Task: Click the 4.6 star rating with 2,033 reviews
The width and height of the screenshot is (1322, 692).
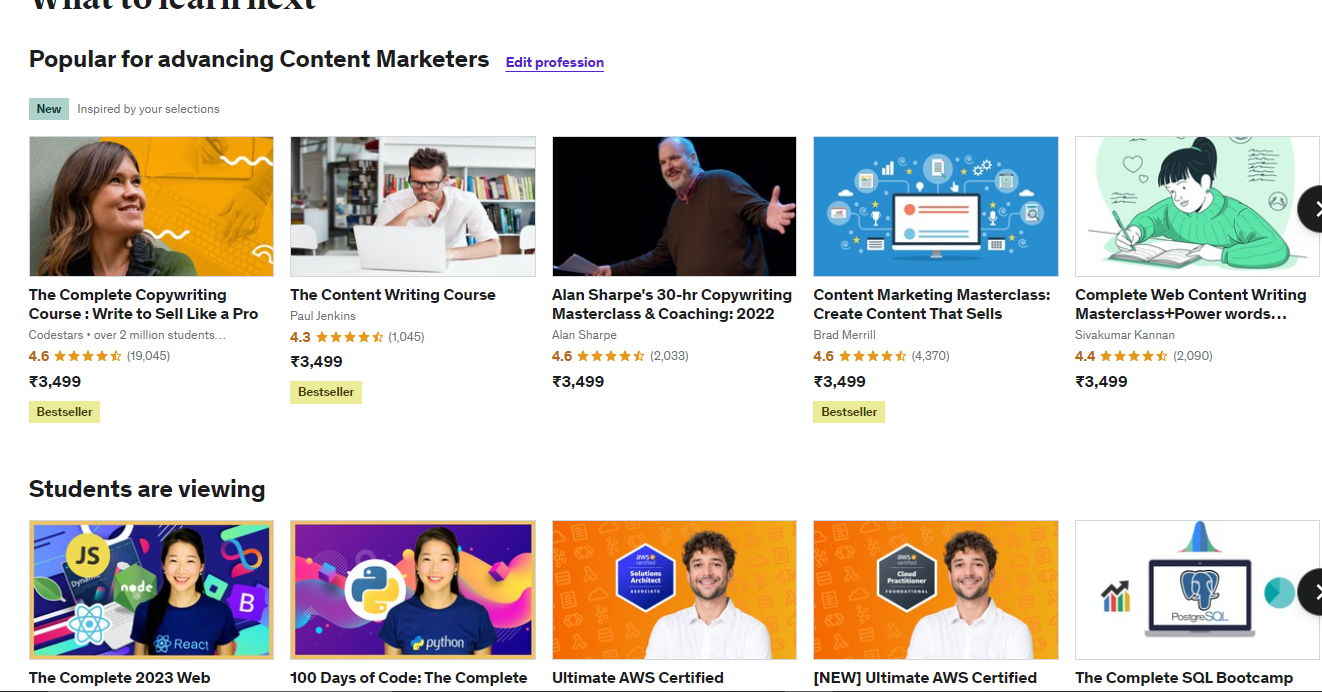Action: click(x=620, y=356)
